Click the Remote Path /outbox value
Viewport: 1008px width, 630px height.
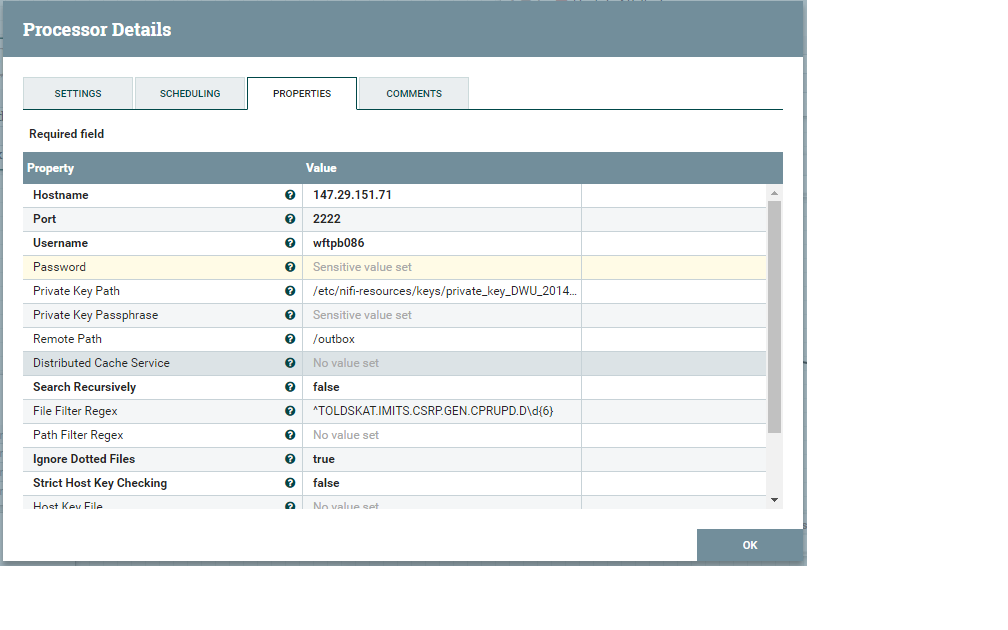(x=334, y=339)
